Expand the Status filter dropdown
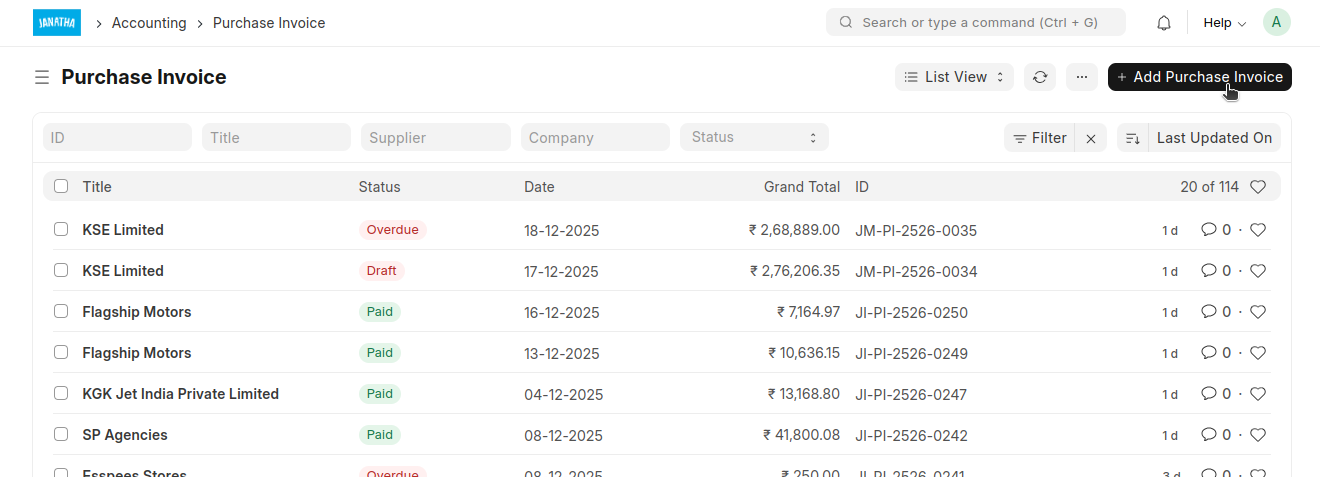 (754, 137)
